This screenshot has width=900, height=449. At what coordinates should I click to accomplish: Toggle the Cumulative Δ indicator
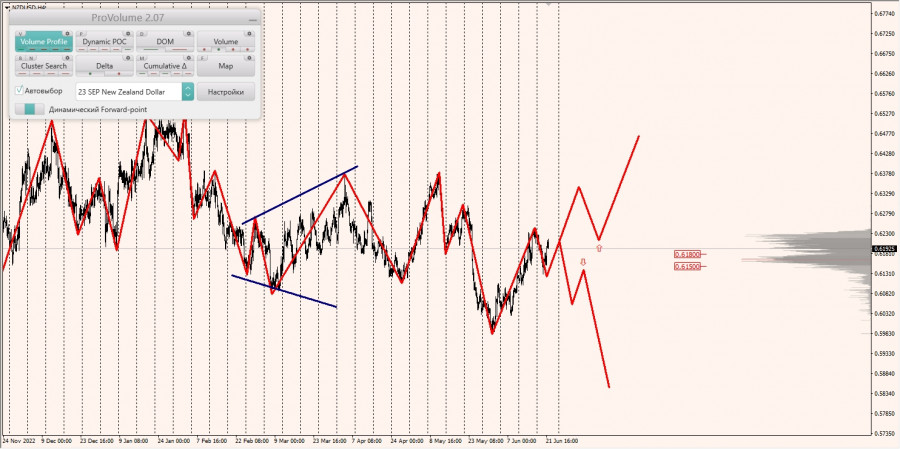(165, 65)
